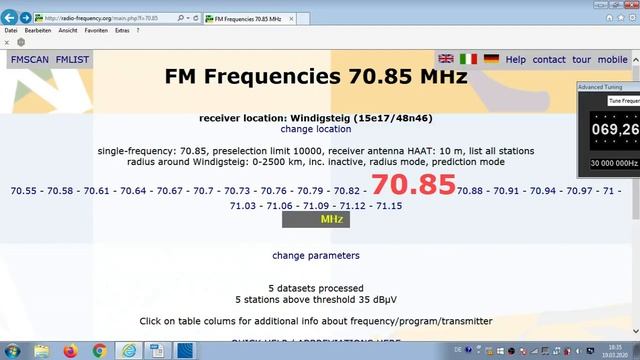This screenshot has width=640, height=360.
Task: Launch Firefox from the taskbar
Action: pos(71,351)
